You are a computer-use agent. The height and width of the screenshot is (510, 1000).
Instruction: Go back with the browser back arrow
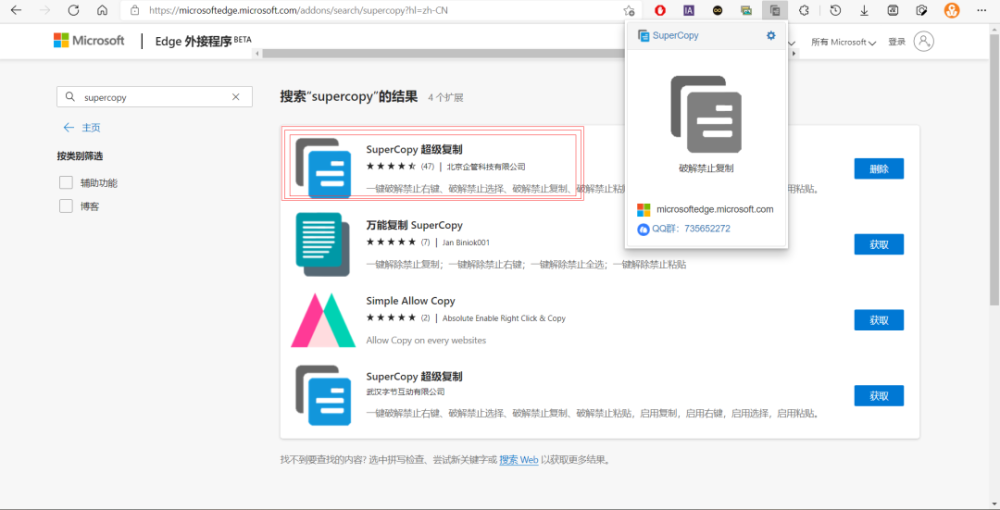(16, 10)
